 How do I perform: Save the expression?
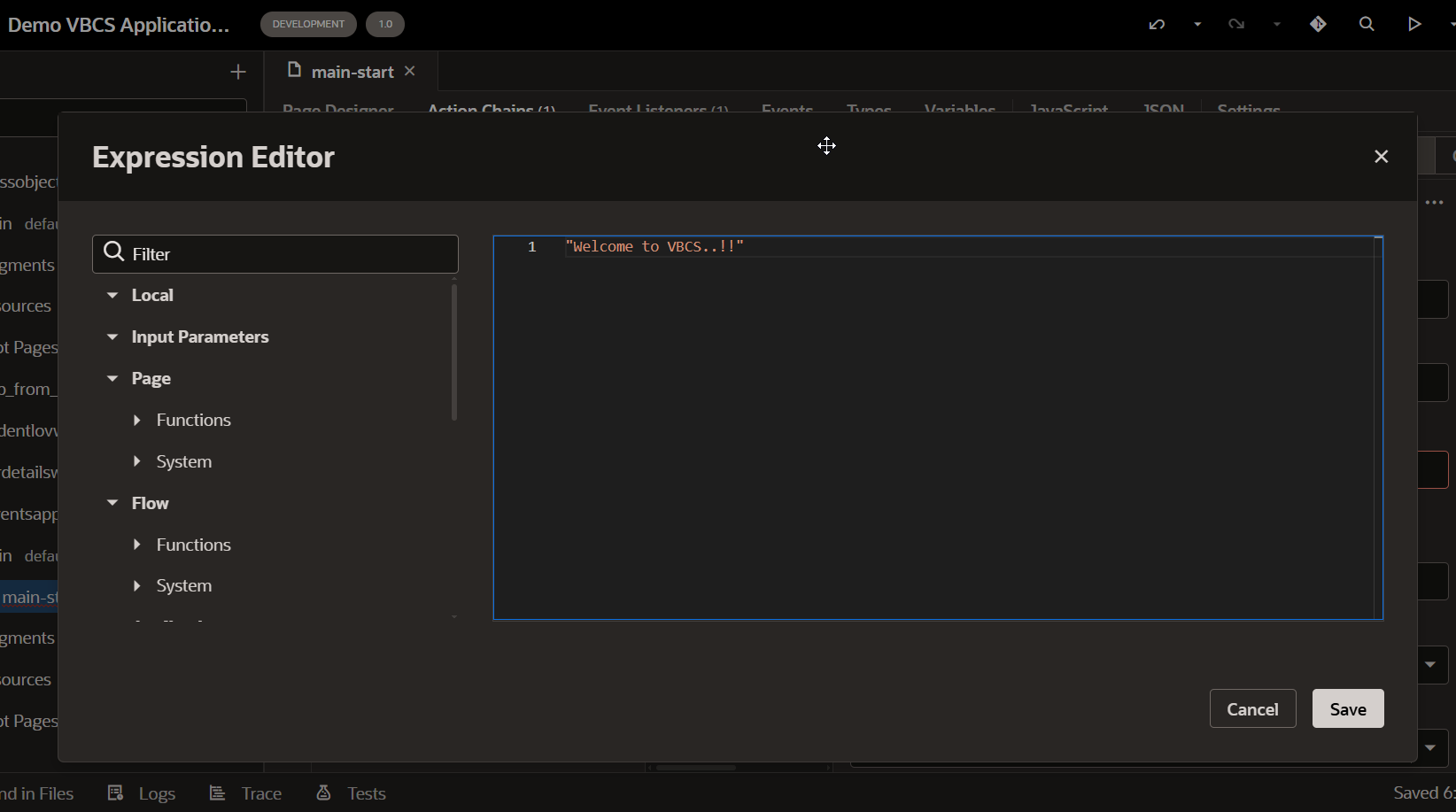pos(1348,708)
